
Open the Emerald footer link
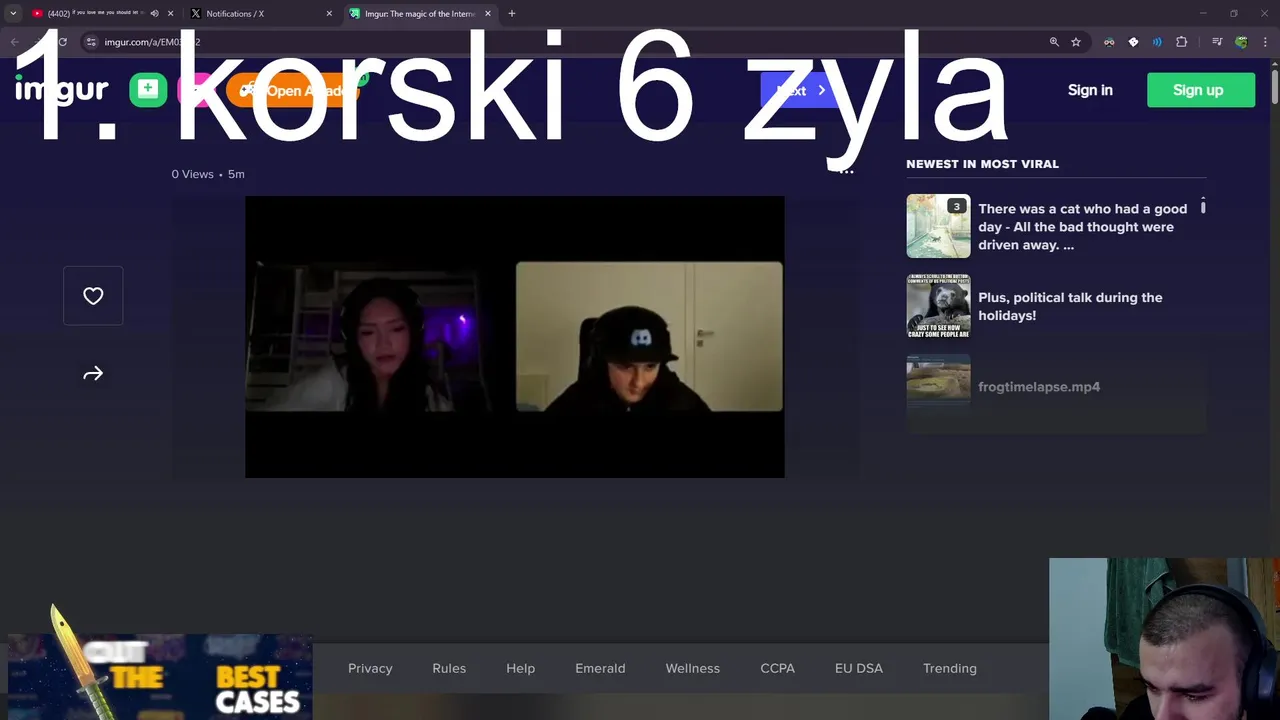tap(600, 668)
